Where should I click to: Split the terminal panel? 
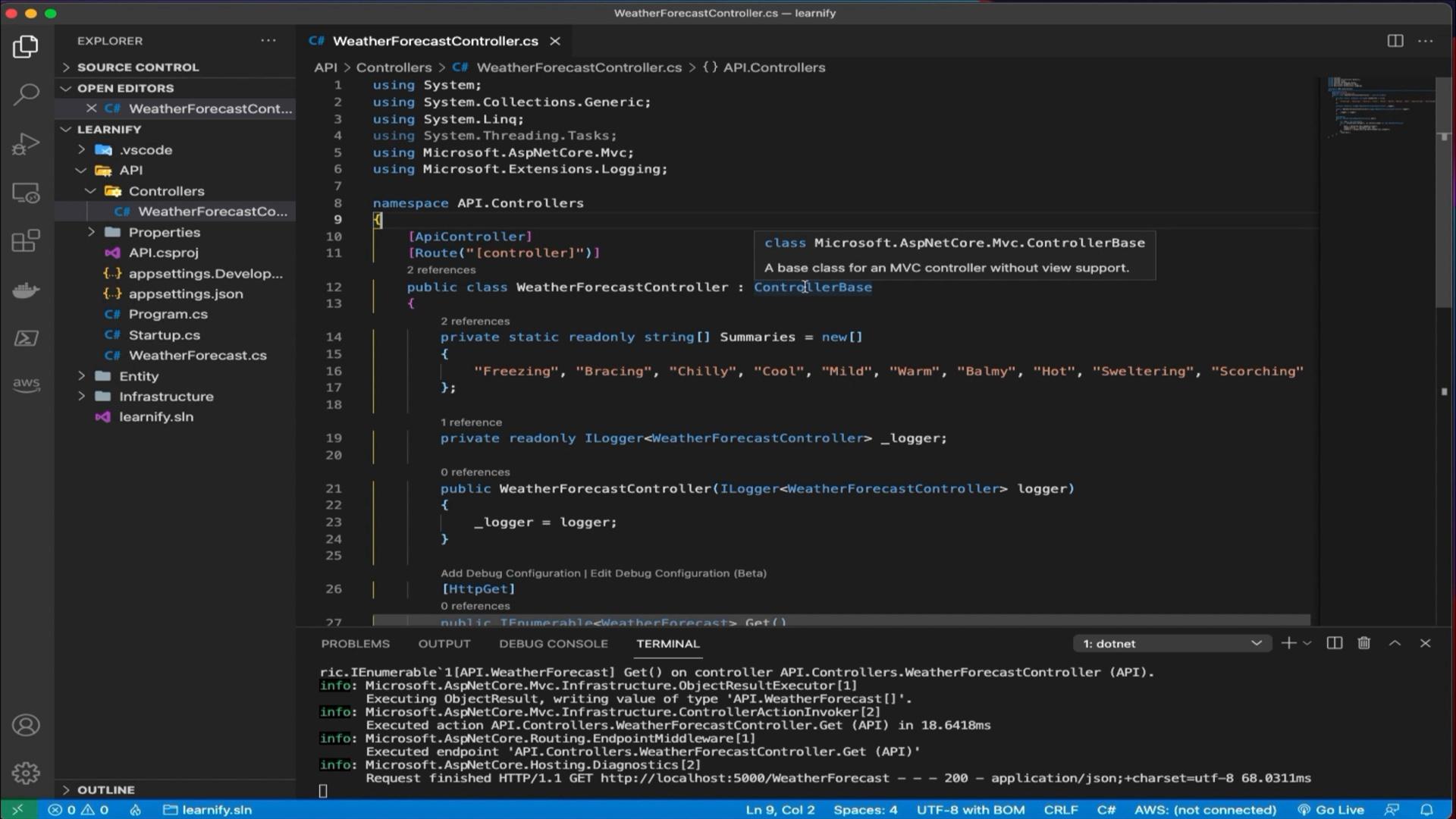[x=1335, y=643]
